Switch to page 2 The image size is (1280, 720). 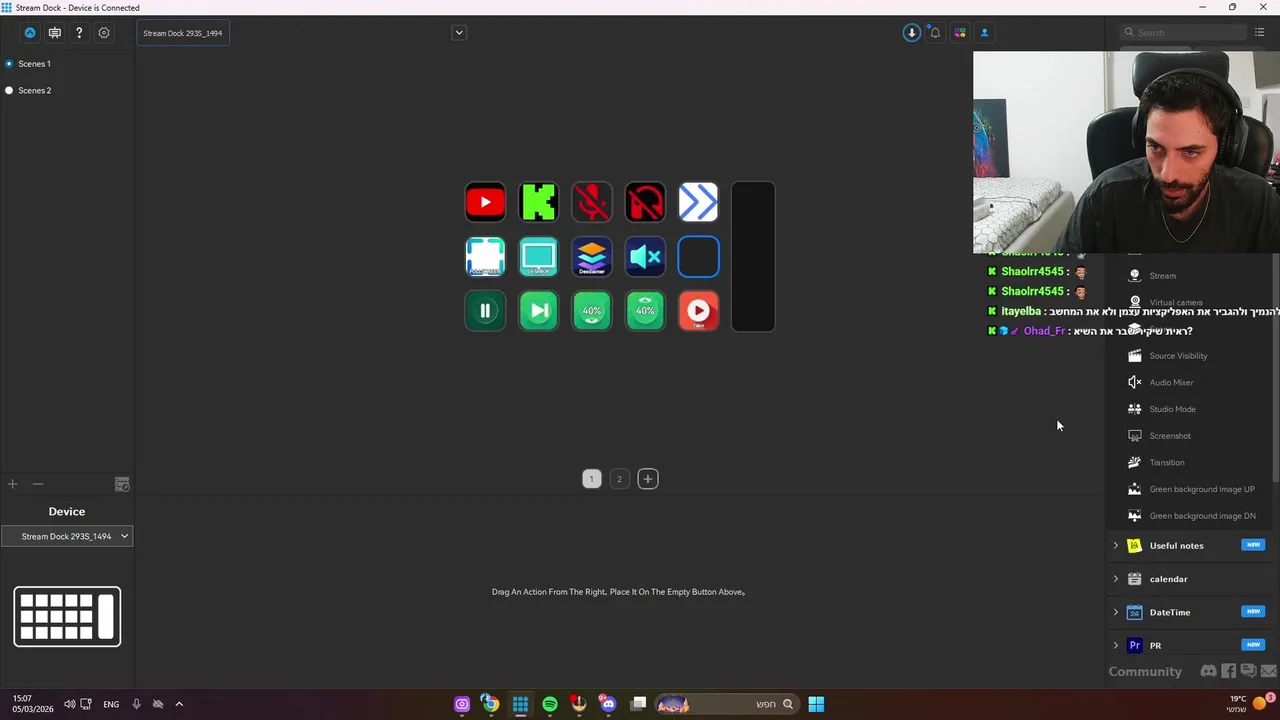[619, 479]
